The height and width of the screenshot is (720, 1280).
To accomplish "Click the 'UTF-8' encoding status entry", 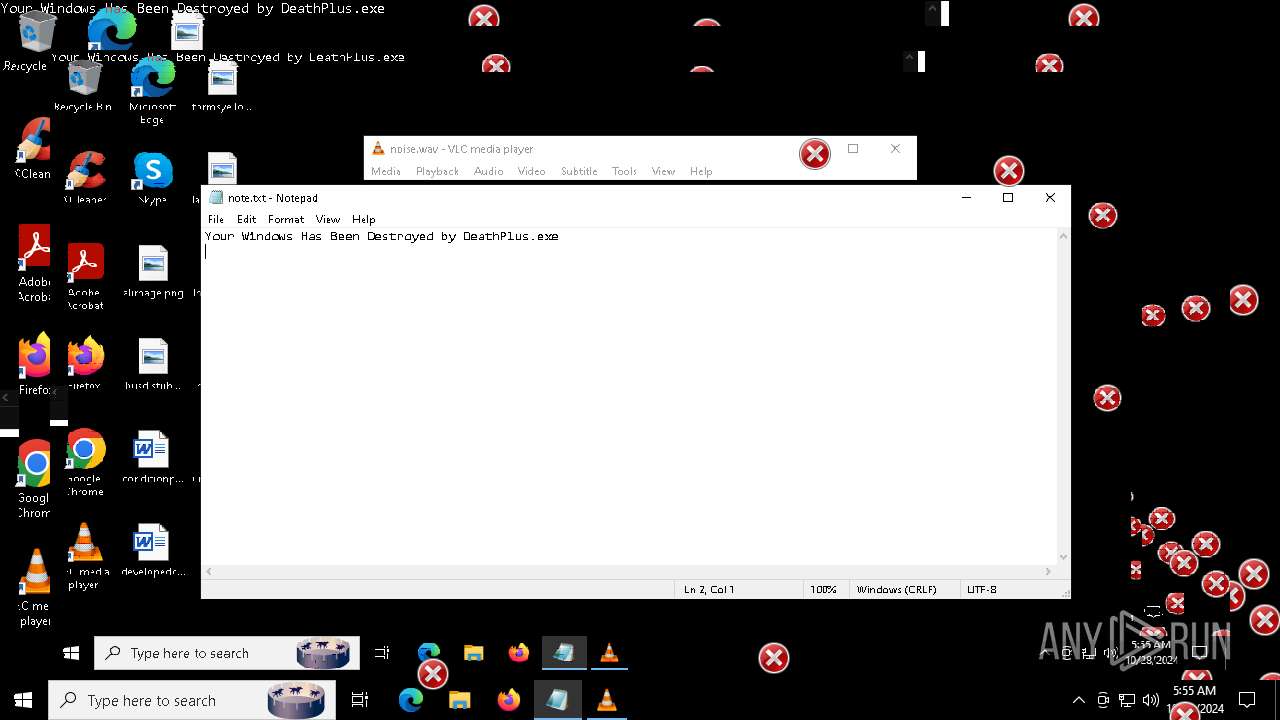I will tap(982, 589).
